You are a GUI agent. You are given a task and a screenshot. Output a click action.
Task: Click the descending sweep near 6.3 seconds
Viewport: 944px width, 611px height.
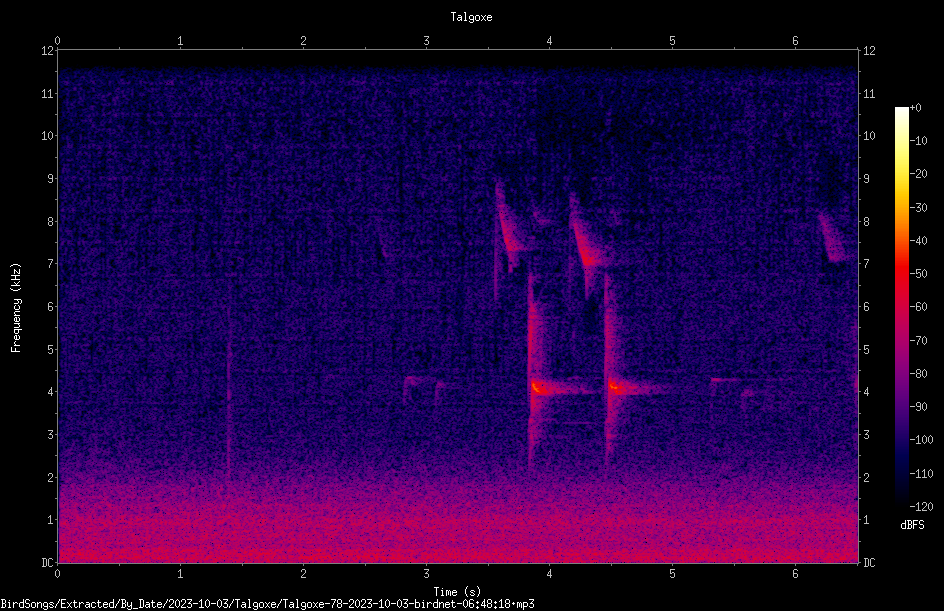pos(831,238)
